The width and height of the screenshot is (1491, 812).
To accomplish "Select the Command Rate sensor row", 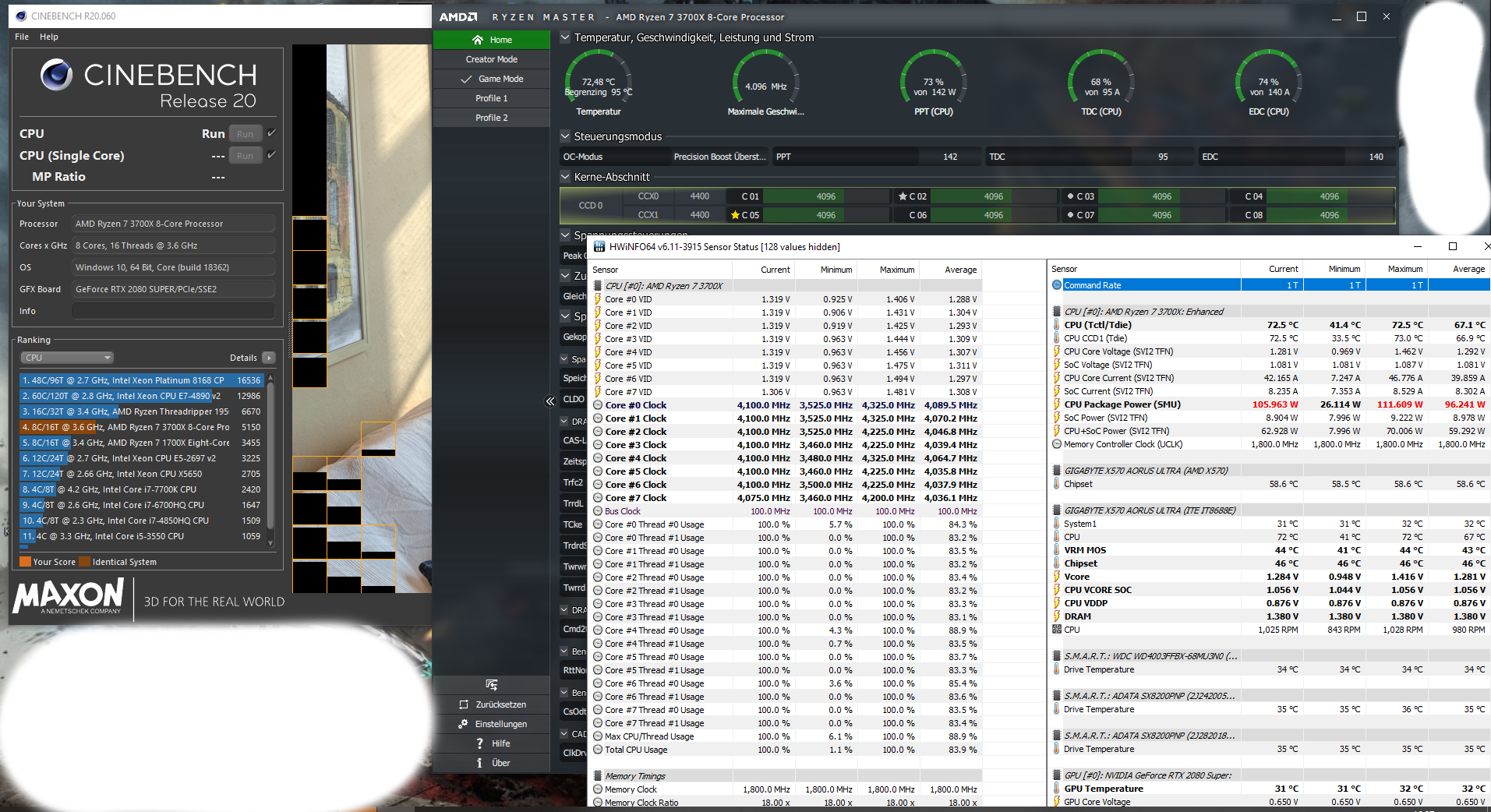I will [x=1270, y=285].
